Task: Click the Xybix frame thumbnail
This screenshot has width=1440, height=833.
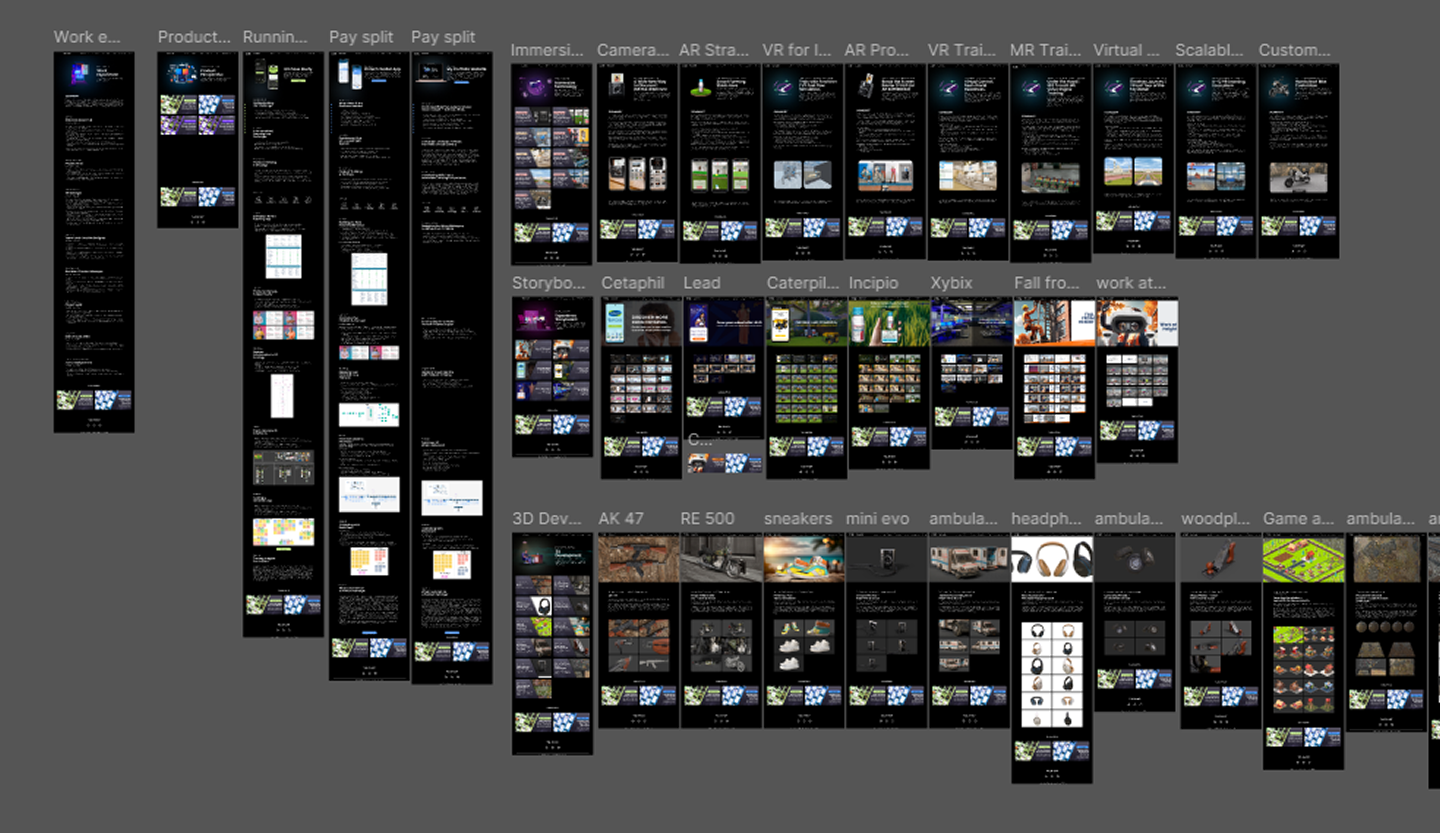Action: tap(971, 373)
